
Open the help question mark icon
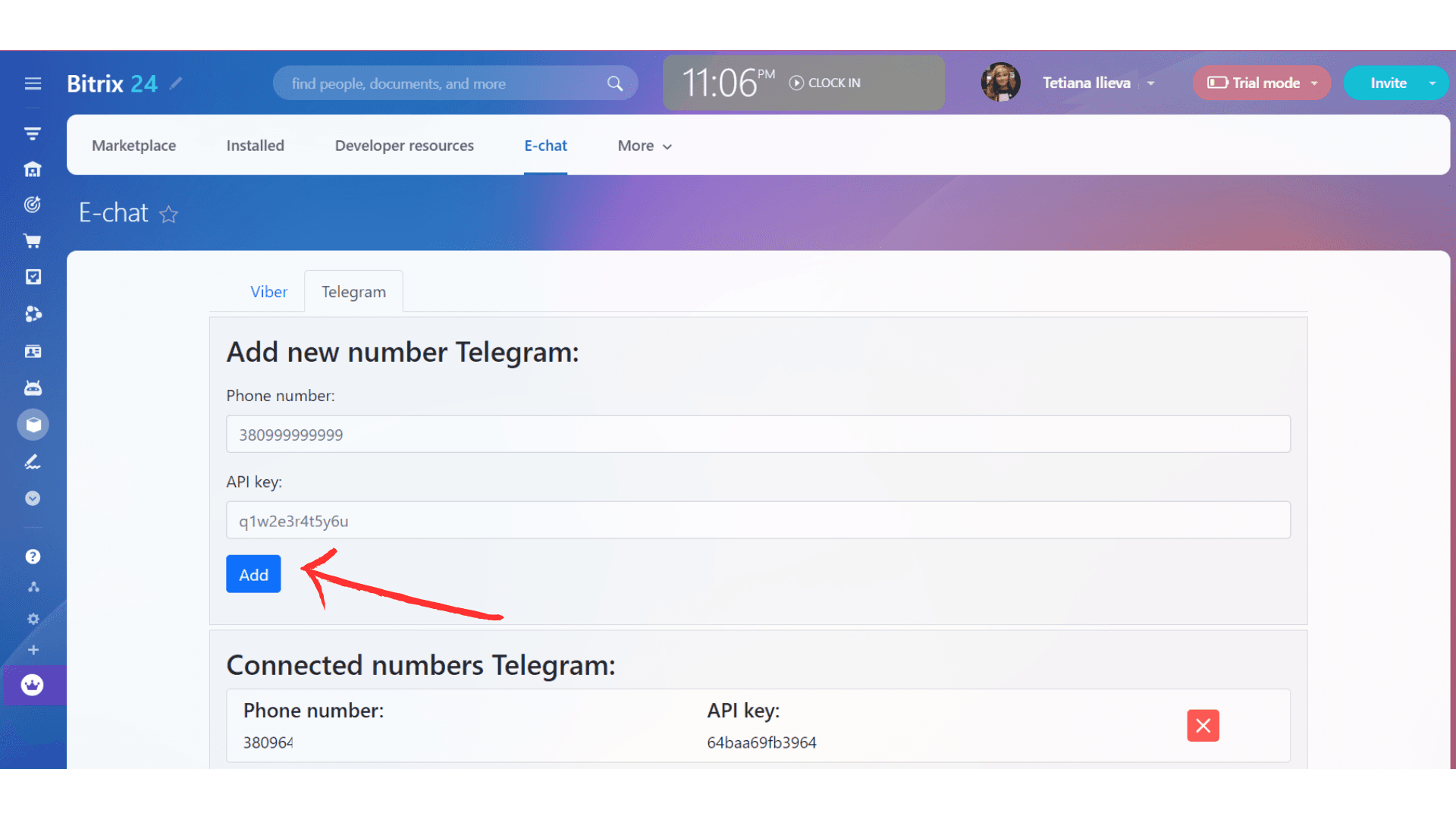click(x=33, y=557)
